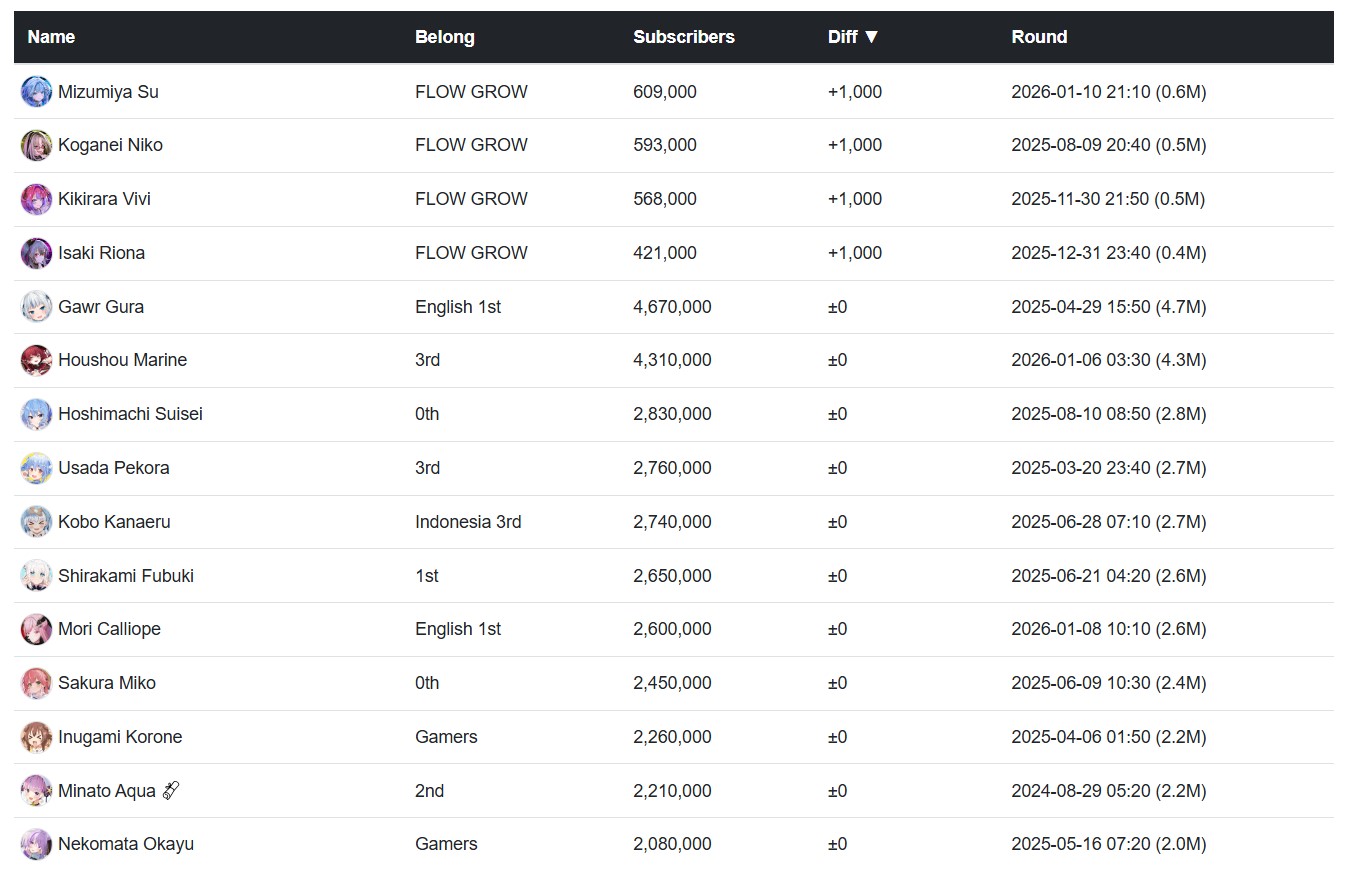This screenshot has height=870, width=1348.
Task: Click Mizumiya Su's avatar icon
Action: tap(36, 92)
